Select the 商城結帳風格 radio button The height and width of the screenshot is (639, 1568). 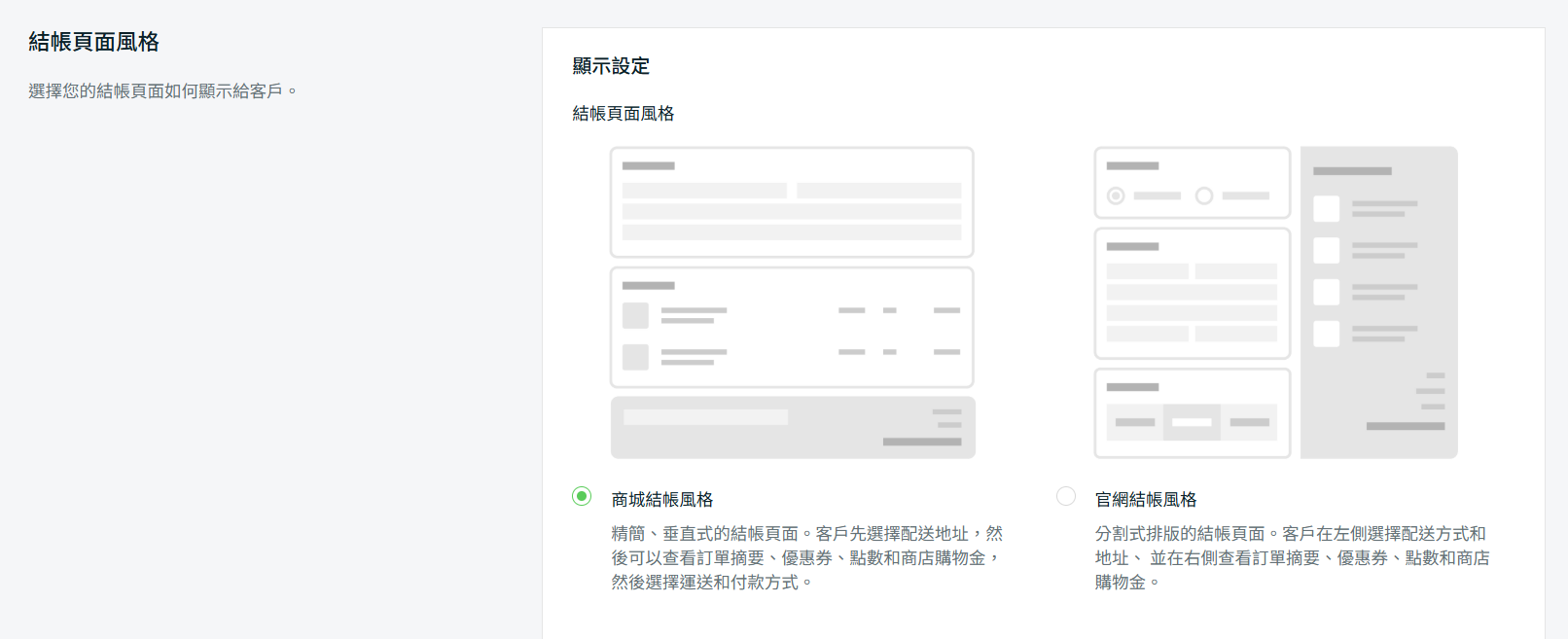pos(582,496)
